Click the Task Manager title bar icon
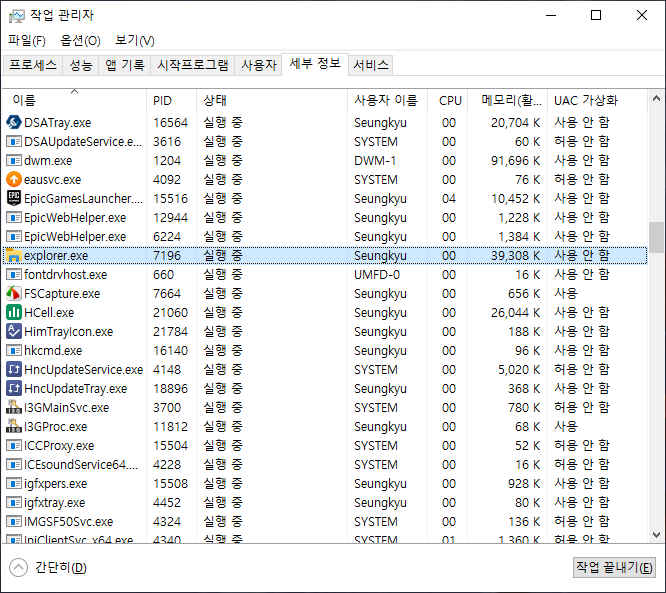This screenshot has width=666, height=593. click(x=17, y=16)
